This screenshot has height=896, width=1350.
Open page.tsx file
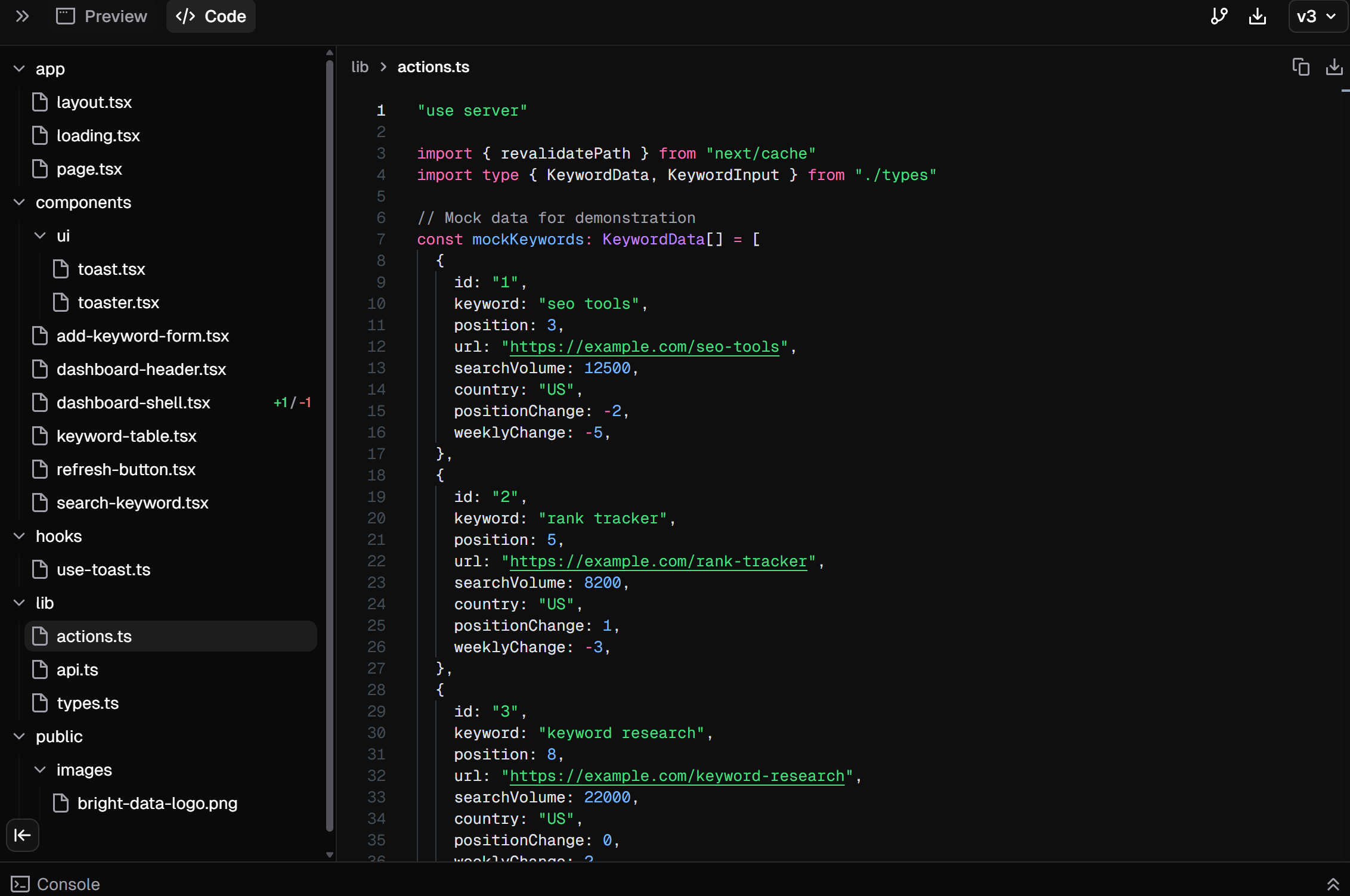[171, 169]
